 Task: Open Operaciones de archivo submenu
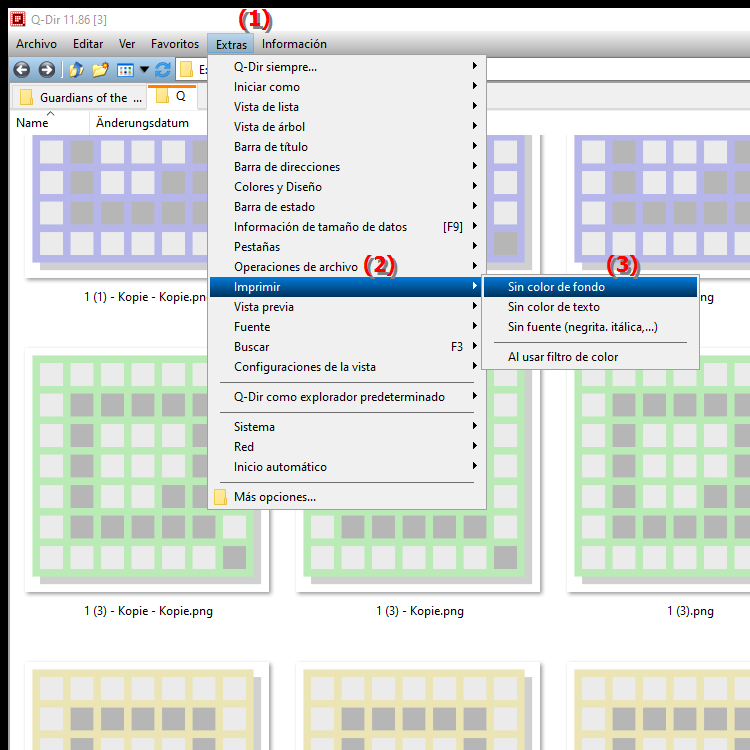pos(348,267)
